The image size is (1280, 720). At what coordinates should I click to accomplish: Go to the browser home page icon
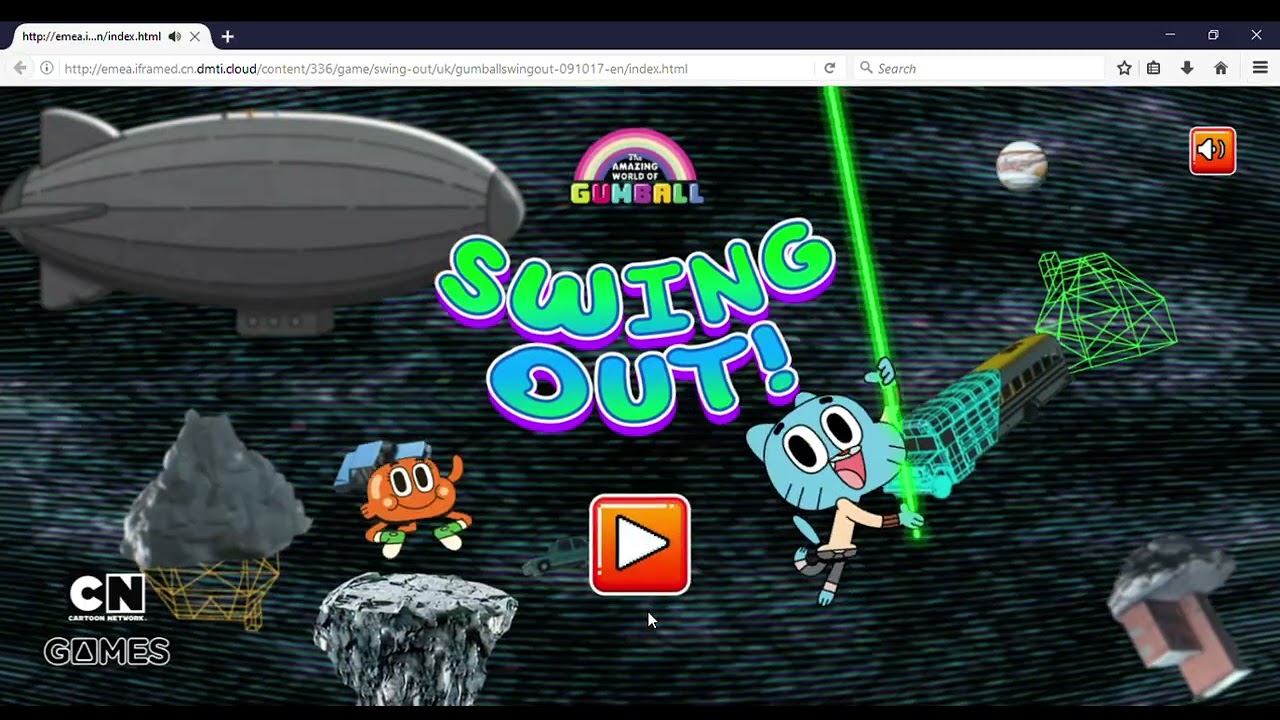[x=1221, y=68]
